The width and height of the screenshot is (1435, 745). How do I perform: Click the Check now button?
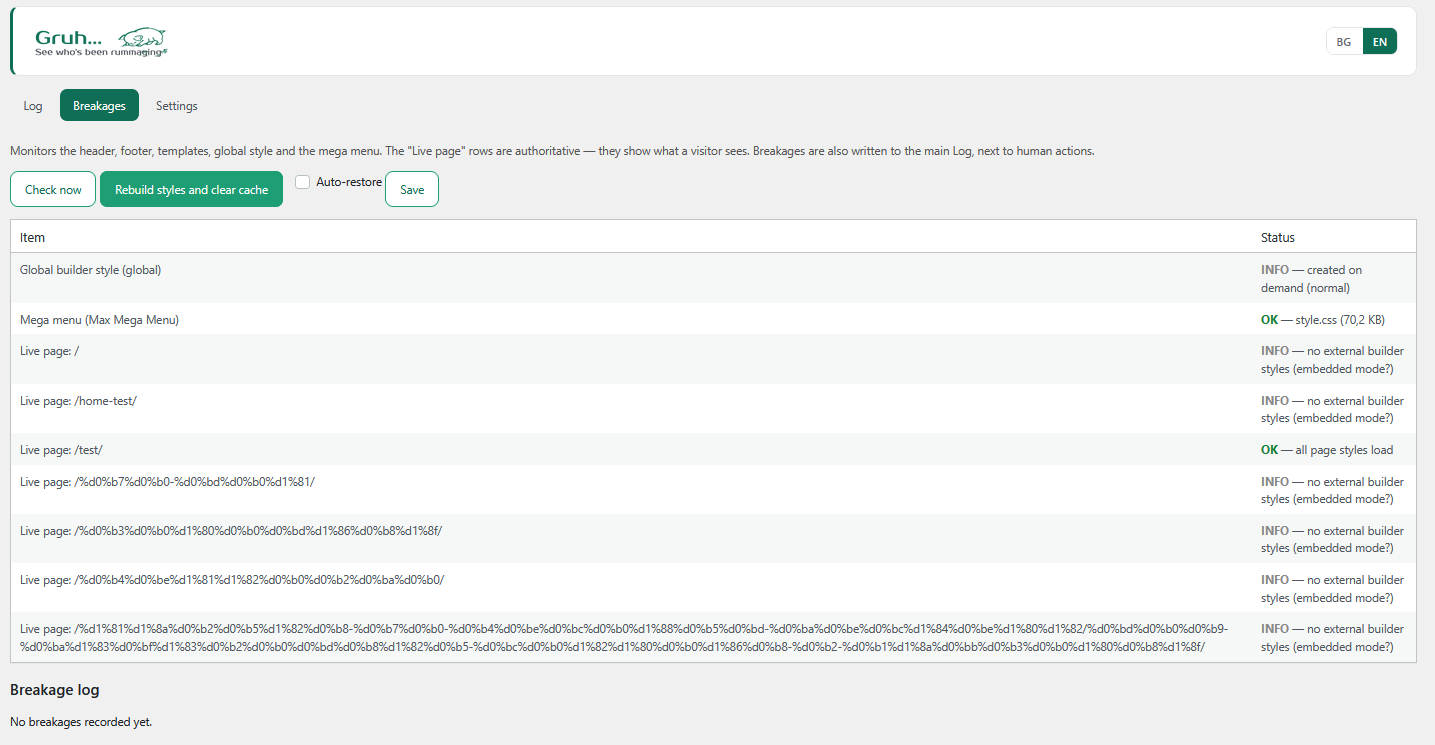(x=53, y=189)
